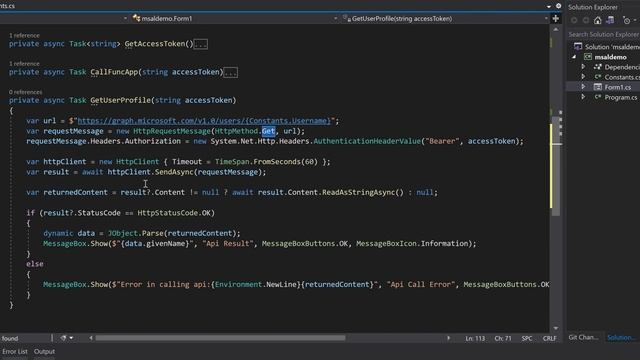Click the '0 references' CodeLens above GetUserProfile
Screen dimensions: 640x360
pyautogui.click(x=25, y=92)
